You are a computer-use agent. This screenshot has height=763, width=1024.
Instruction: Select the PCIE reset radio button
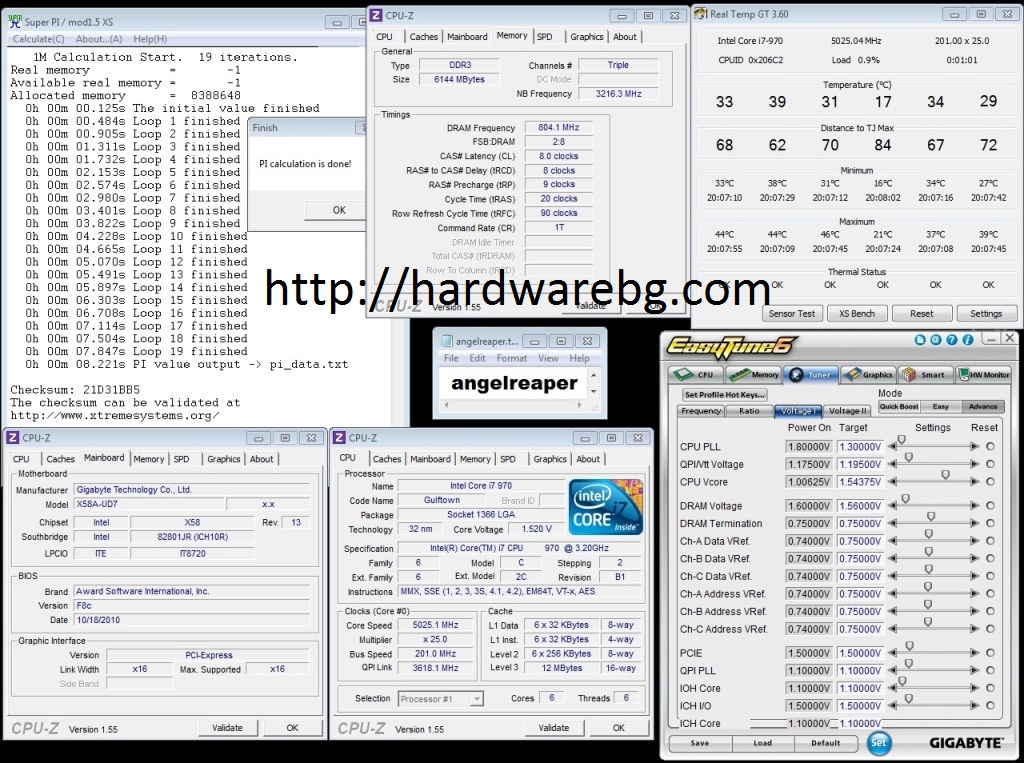tap(991, 653)
